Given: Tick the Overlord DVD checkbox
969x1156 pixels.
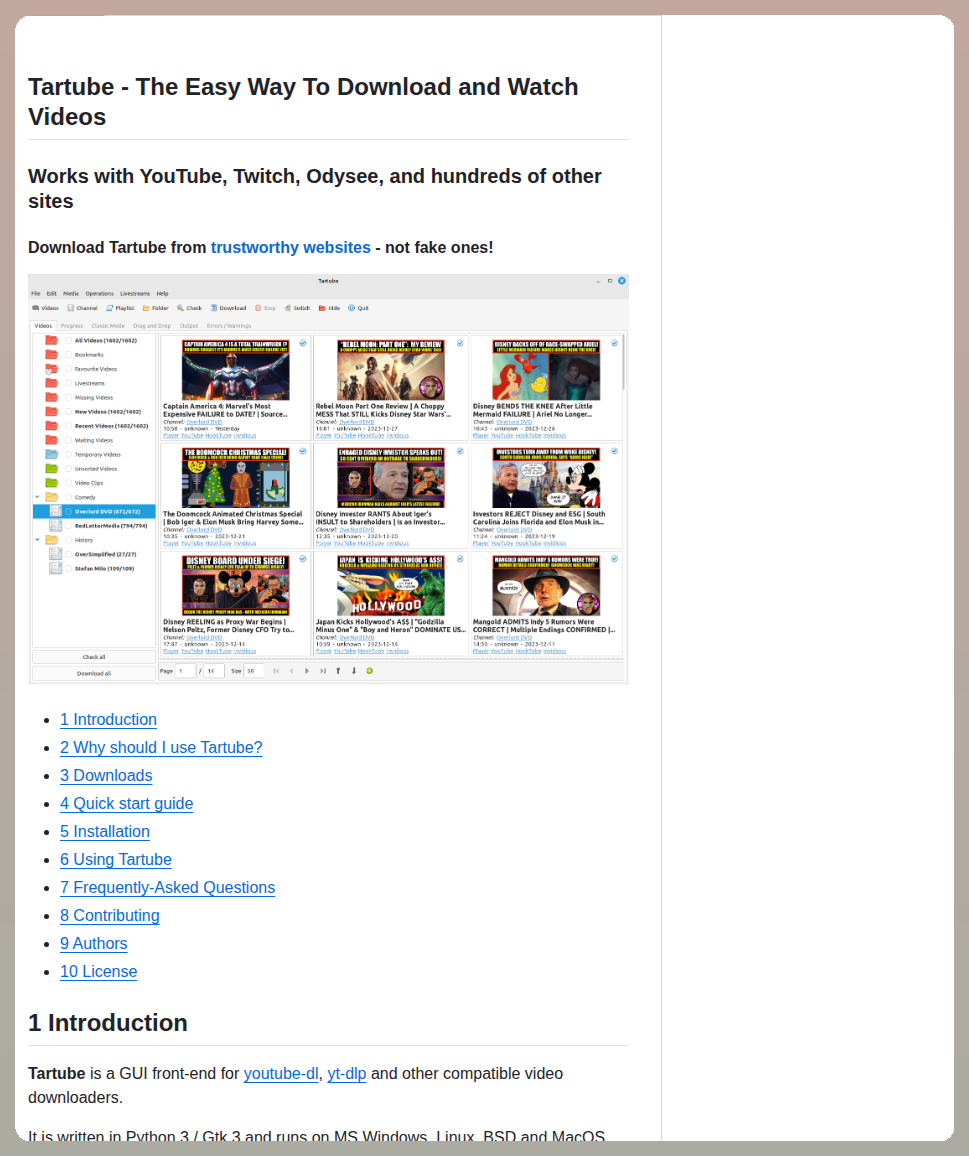Looking at the screenshot, I should click(69, 511).
